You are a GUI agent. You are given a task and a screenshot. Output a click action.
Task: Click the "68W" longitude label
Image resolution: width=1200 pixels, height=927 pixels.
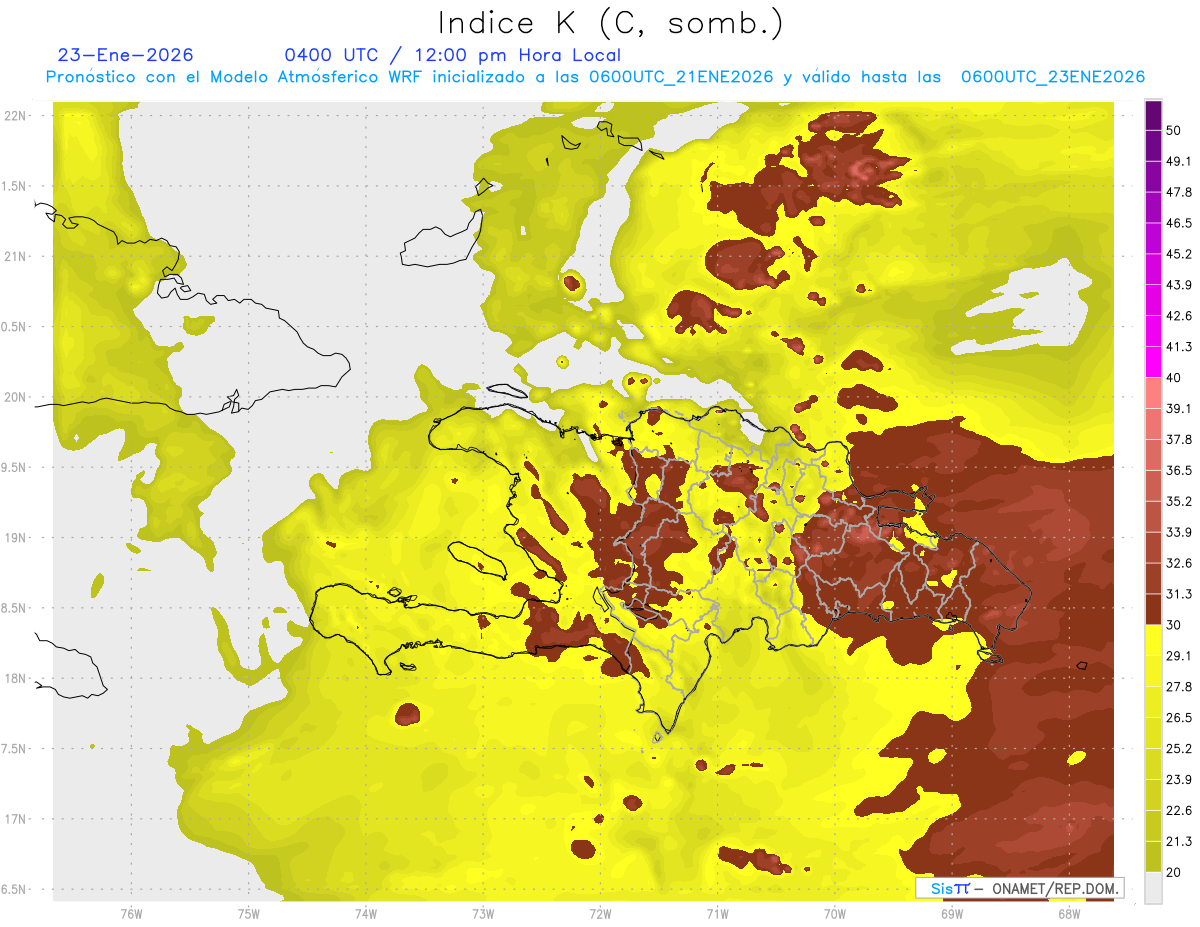coord(1068,914)
